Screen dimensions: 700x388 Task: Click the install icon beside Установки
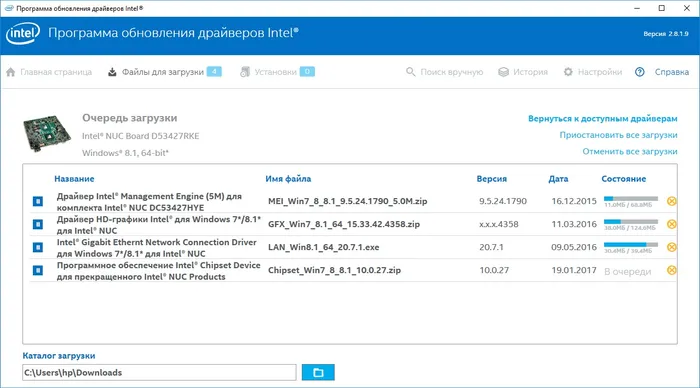click(x=245, y=72)
